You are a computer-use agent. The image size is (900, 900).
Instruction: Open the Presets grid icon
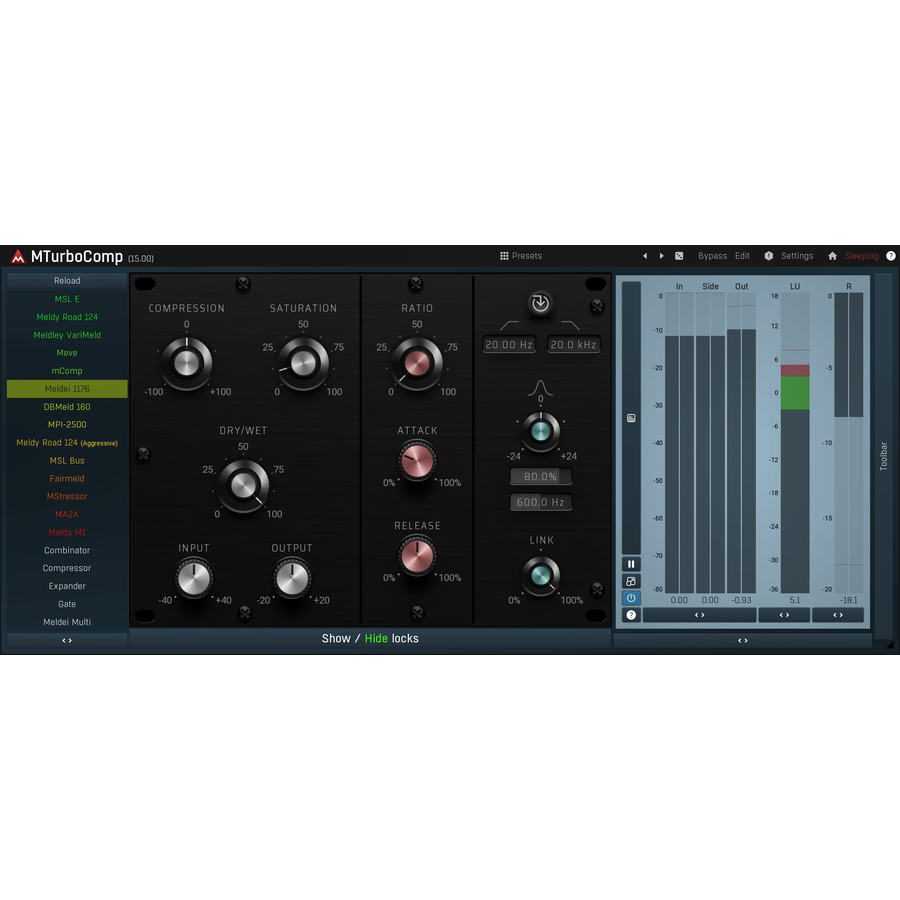pyautogui.click(x=504, y=256)
